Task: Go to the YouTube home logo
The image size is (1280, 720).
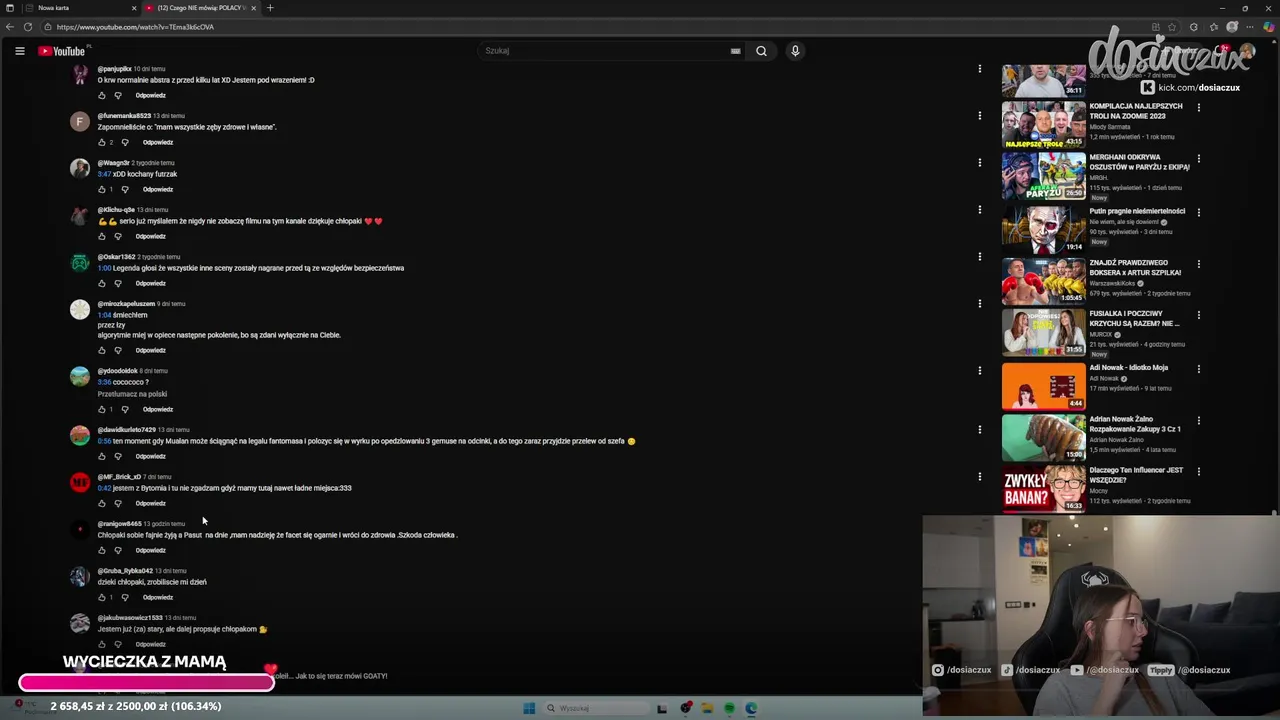Action: click(x=61, y=51)
